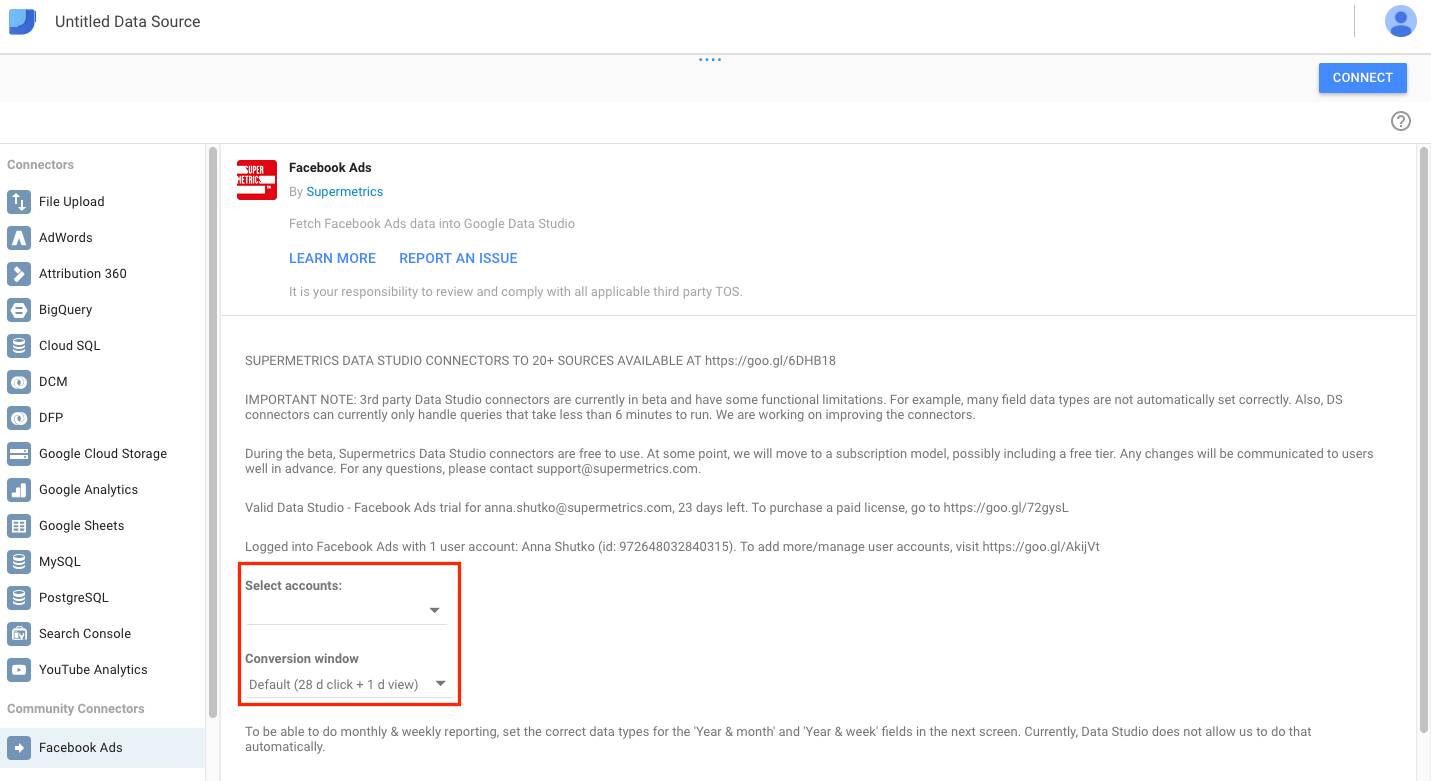Click the 'Conversion window' label
This screenshot has width=1431, height=781.
coord(302,659)
